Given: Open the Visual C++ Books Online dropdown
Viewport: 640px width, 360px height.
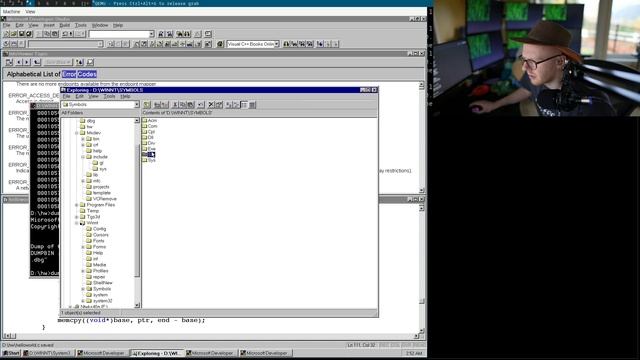Looking at the screenshot, I should click(276, 44).
